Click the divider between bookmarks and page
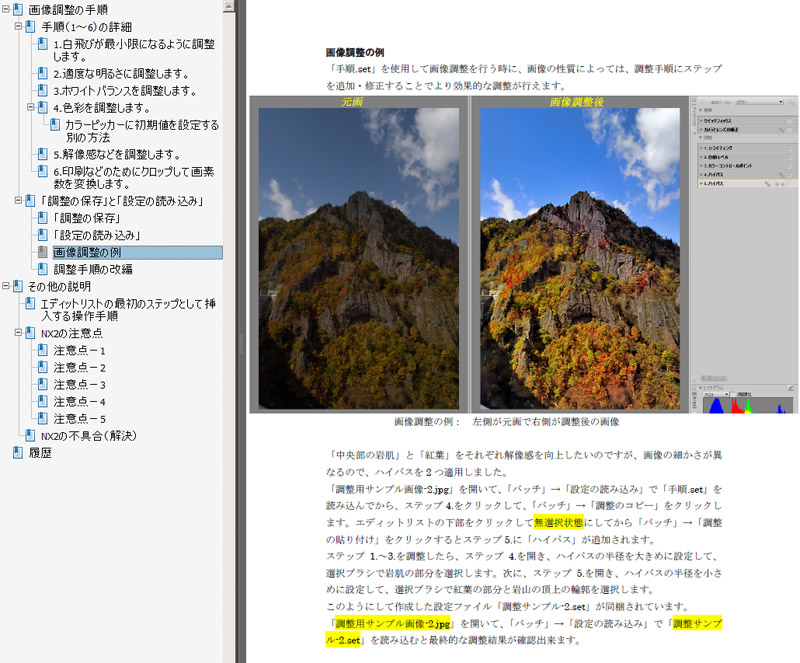This screenshot has width=800, height=663. click(241, 340)
